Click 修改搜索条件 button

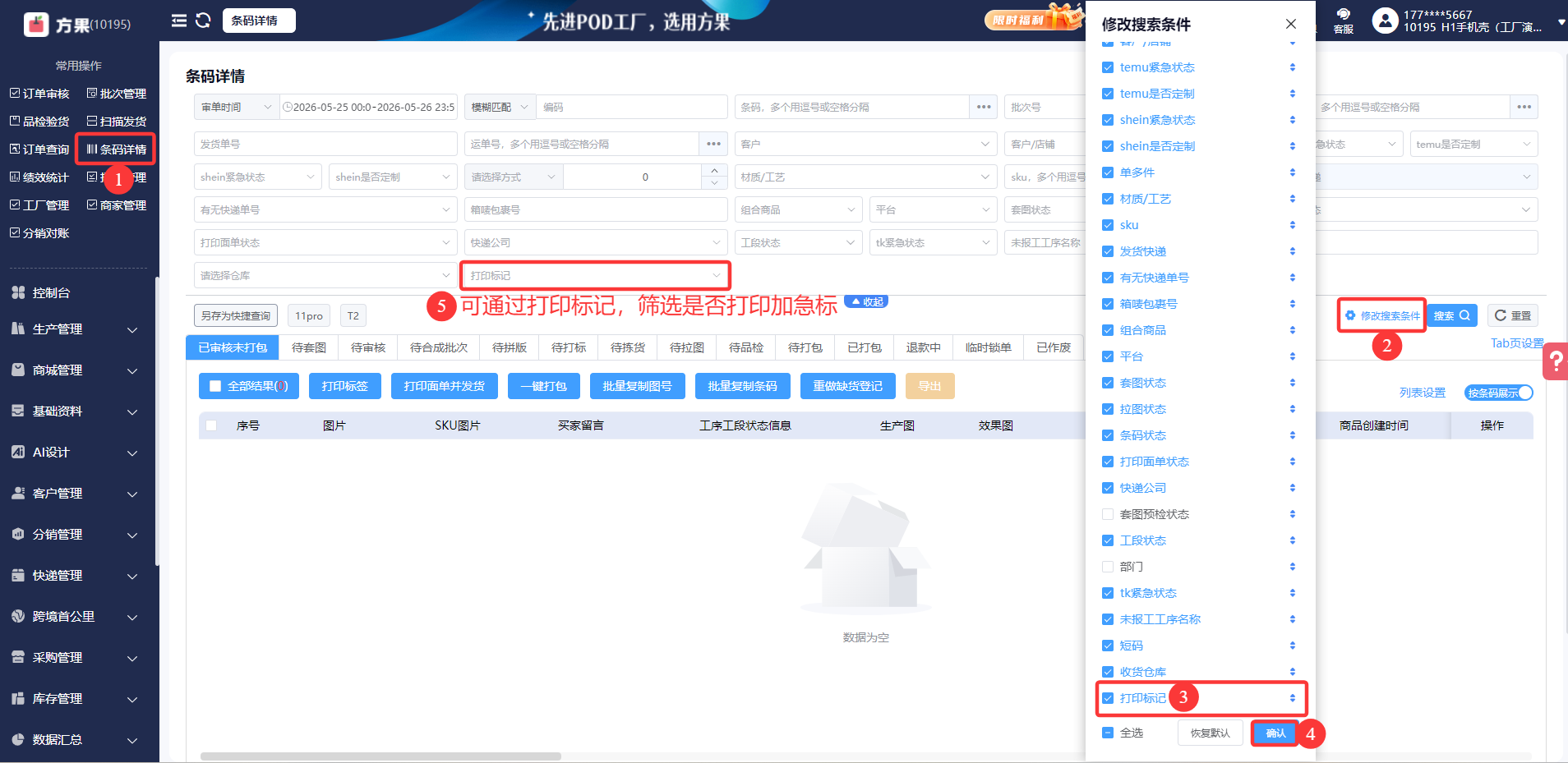pyautogui.click(x=1381, y=315)
